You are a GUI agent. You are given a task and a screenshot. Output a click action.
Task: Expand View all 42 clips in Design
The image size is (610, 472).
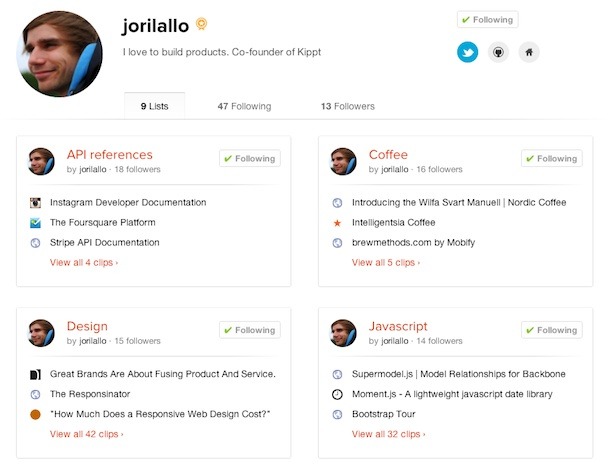(86, 434)
